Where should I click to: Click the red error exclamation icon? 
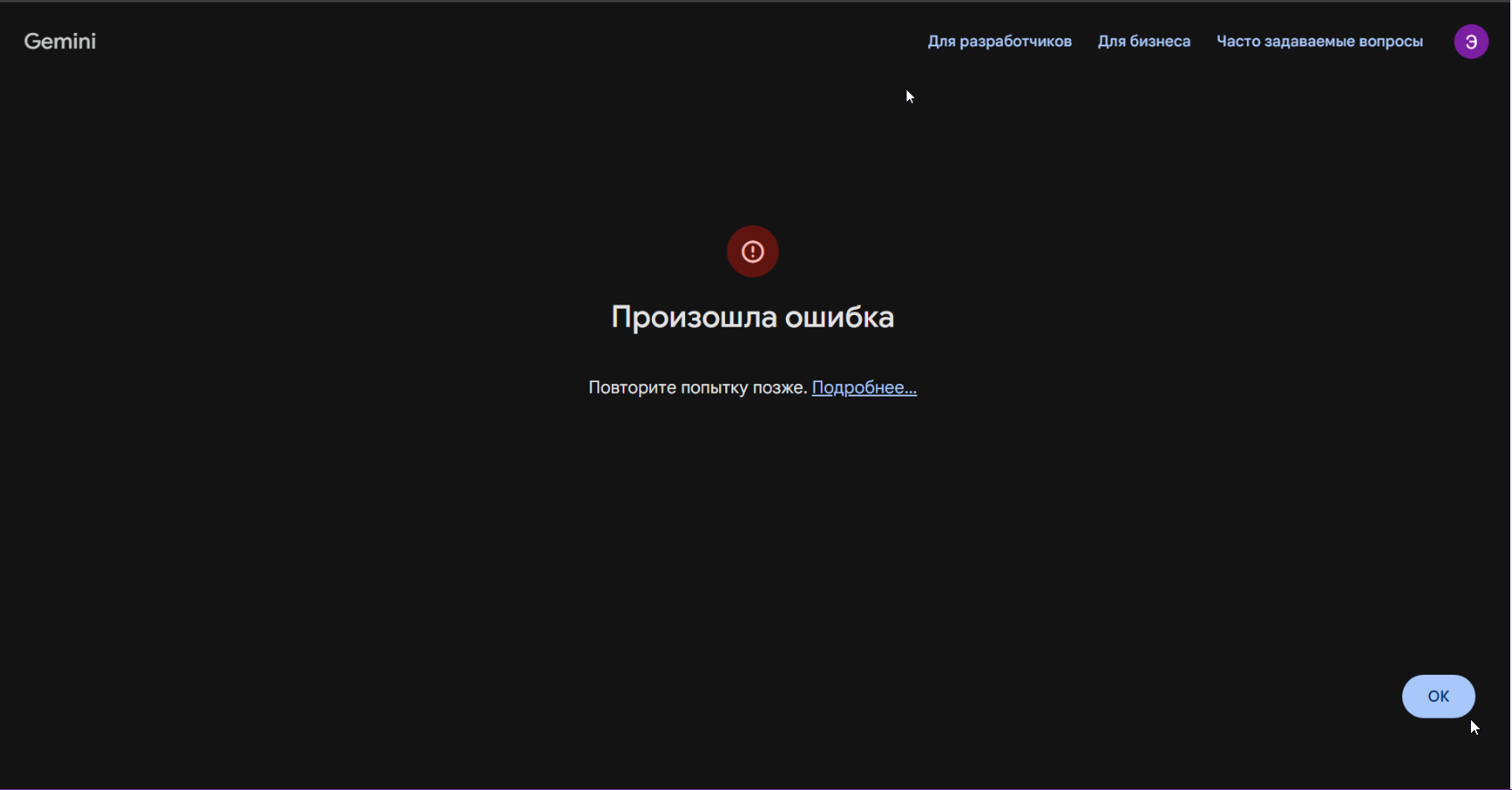[752, 252]
